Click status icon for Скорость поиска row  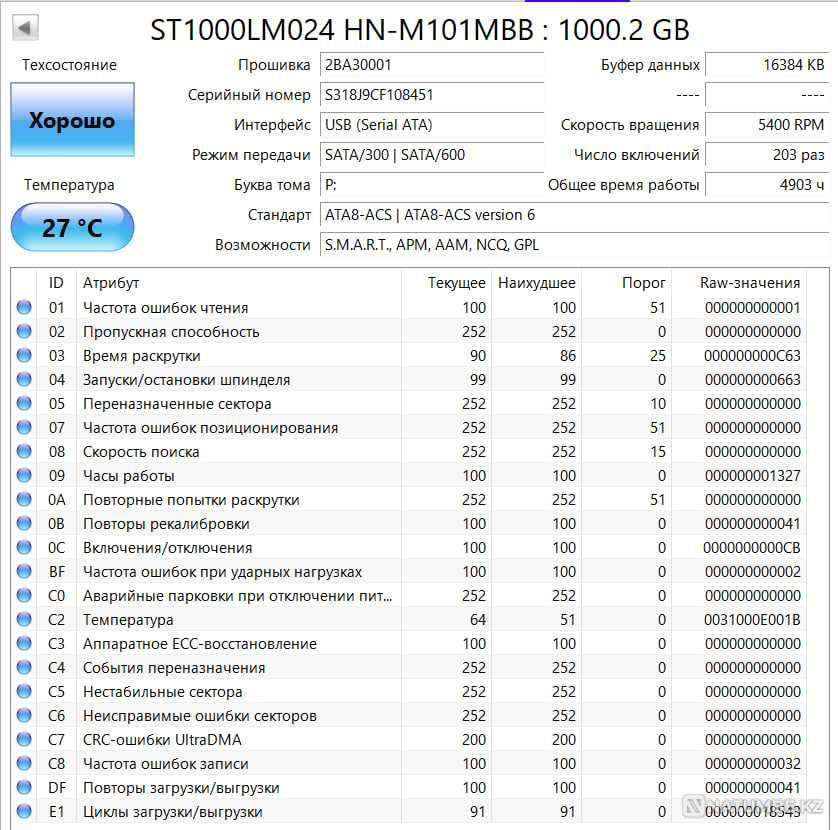24,452
